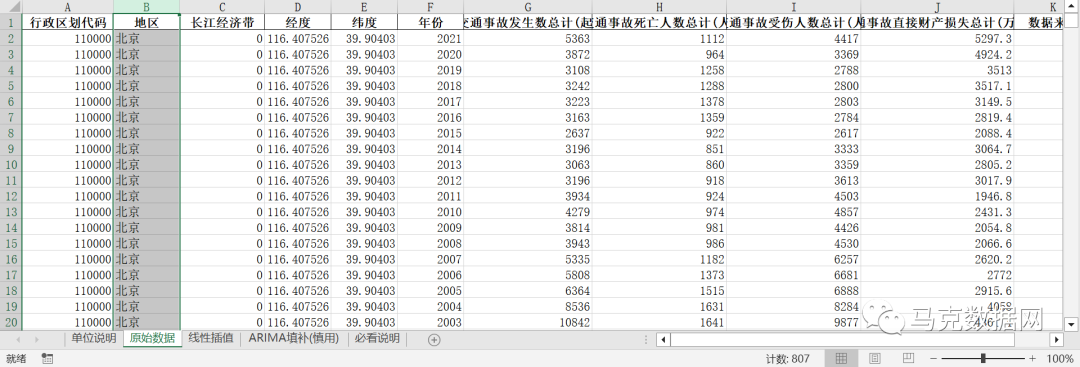The height and width of the screenshot is (367, 1080).
Task: Select the year cell 2008
Action: (430, 243)
